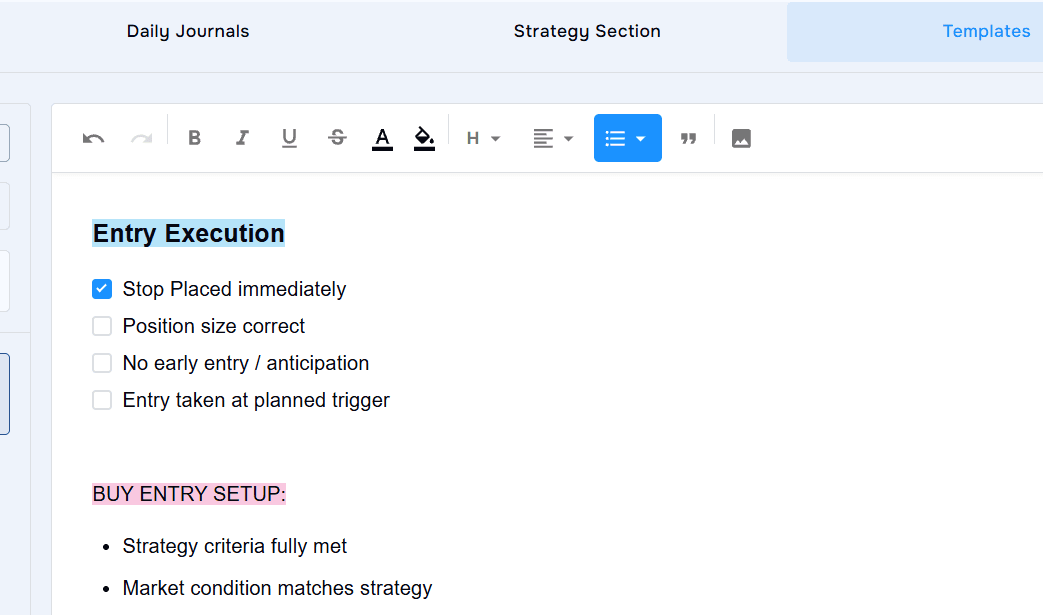Screen dimensions: 1043x615
Task: Click the Redo icon in the toolbar
Action: pos(141,138)
